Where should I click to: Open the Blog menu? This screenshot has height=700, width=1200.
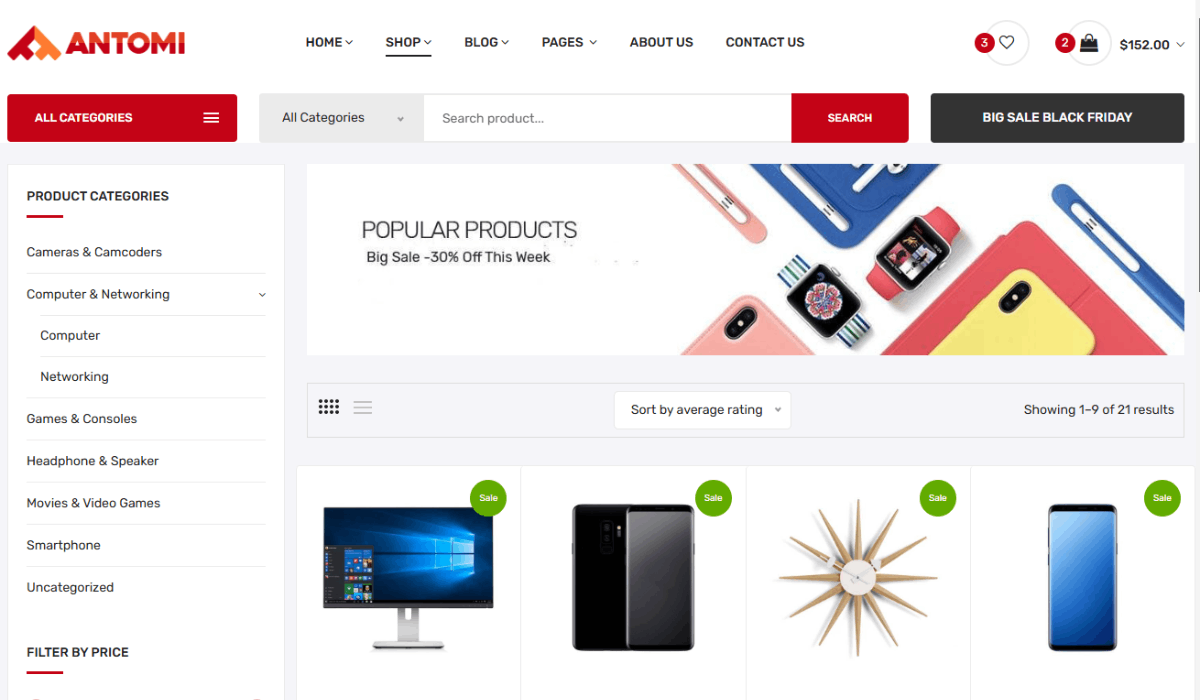click(x=486, y=42)
